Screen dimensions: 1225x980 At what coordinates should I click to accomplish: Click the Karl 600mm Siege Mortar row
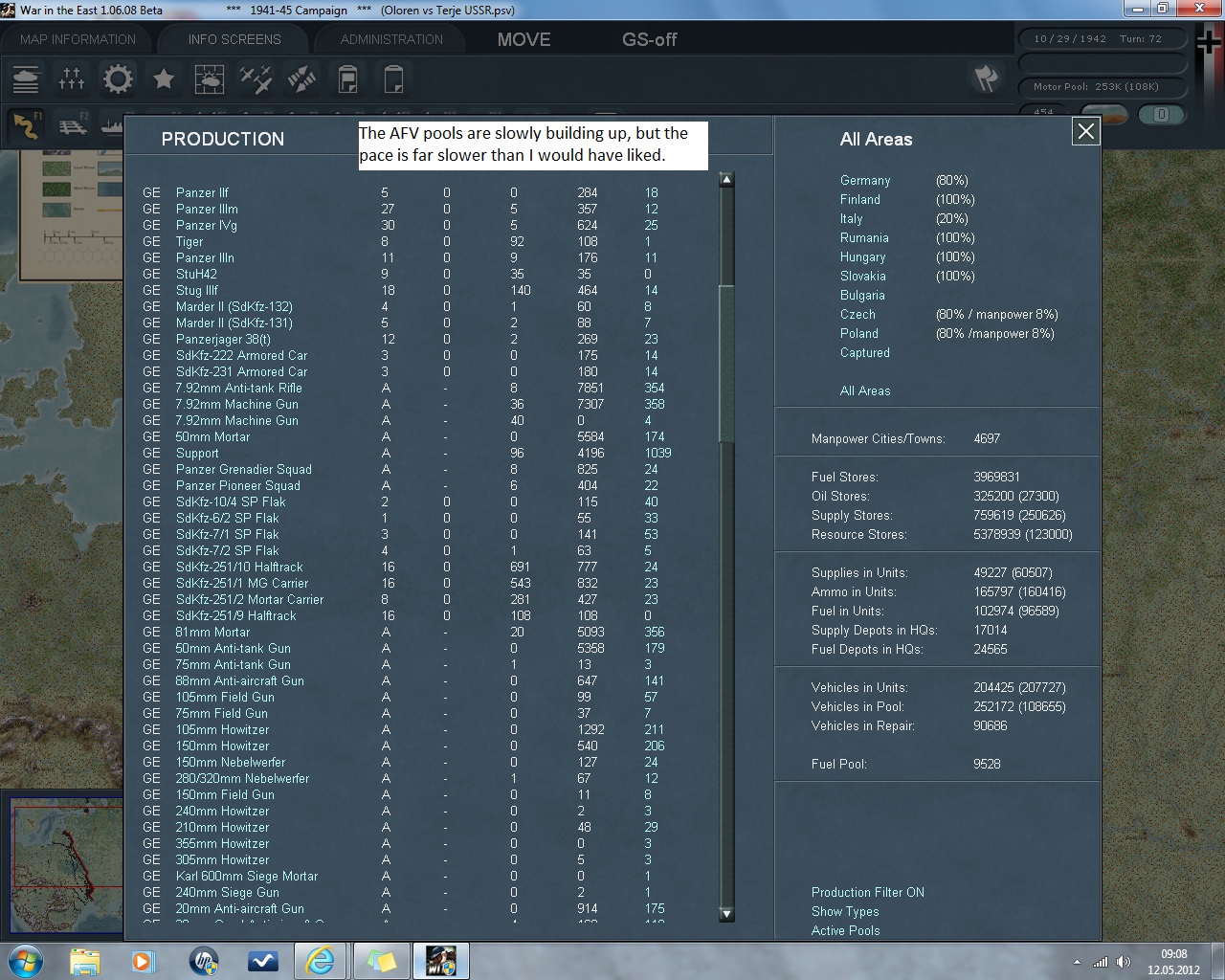coord(402,876)
